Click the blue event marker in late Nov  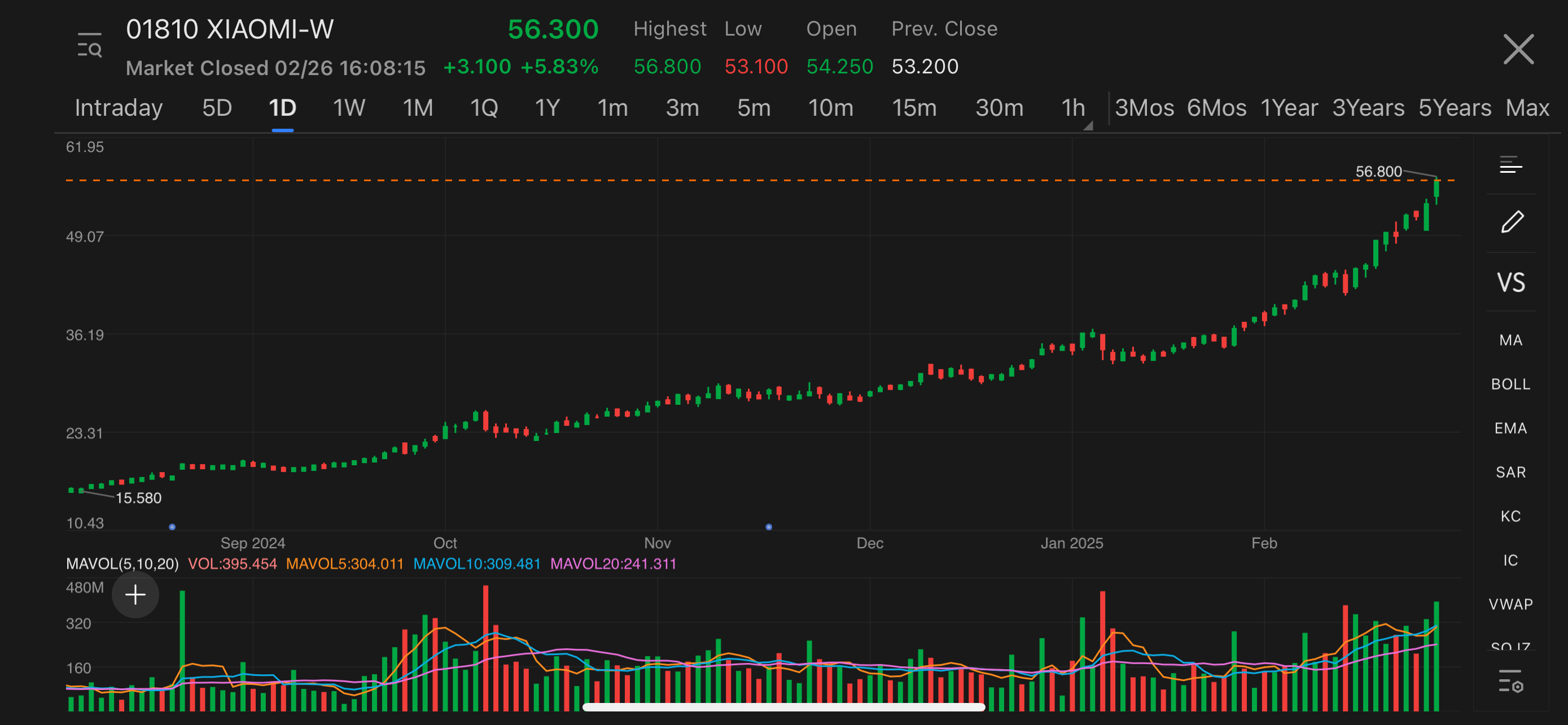[x=769, y=527]
